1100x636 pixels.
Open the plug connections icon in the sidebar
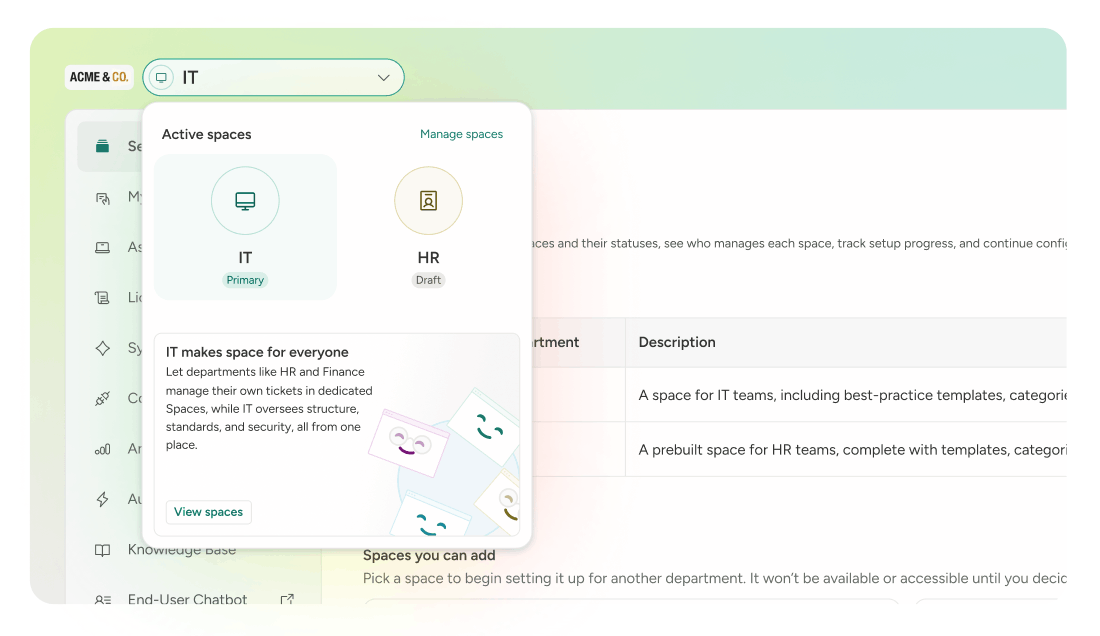[x=102, y=399]
